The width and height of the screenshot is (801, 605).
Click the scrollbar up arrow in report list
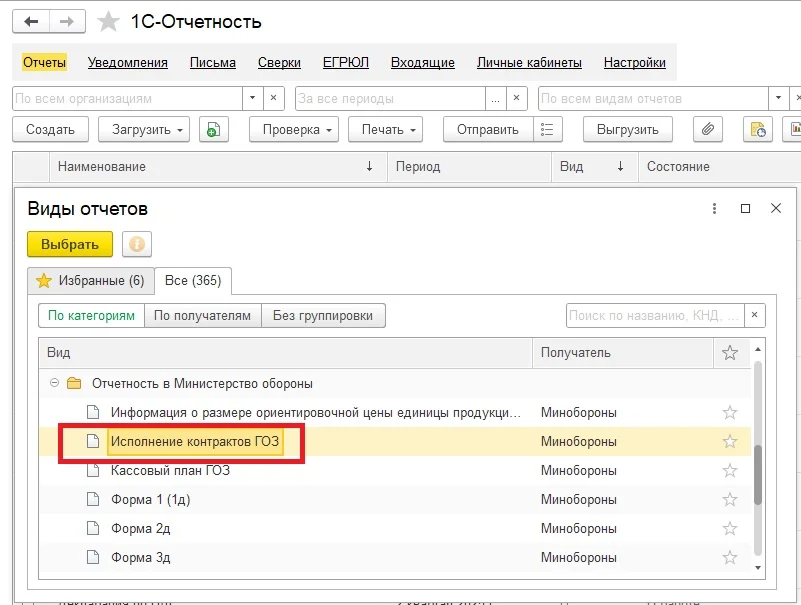pos(758,349)
